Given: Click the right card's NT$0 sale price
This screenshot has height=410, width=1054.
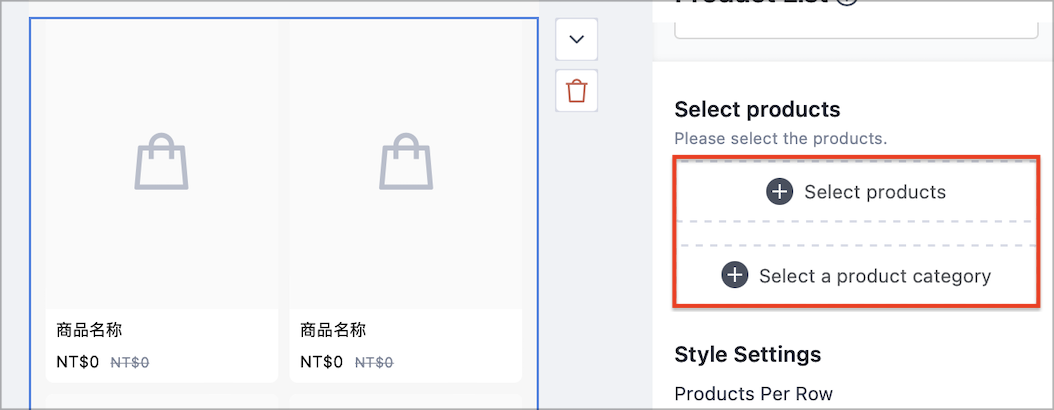Looking at the screenshot, I should coord(322,363).
